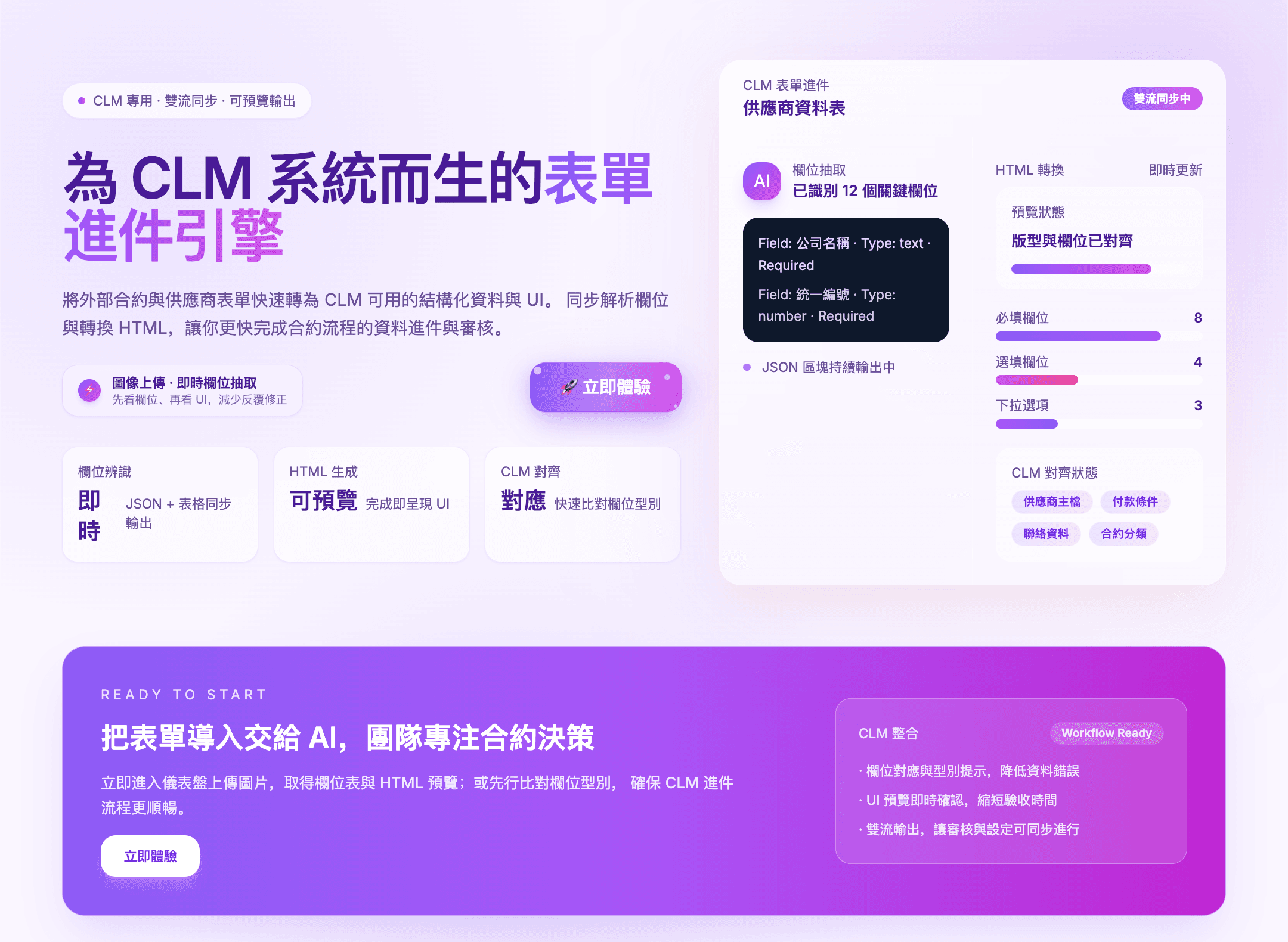
Task: Click the dark field output code block
Action: (846, 280)
